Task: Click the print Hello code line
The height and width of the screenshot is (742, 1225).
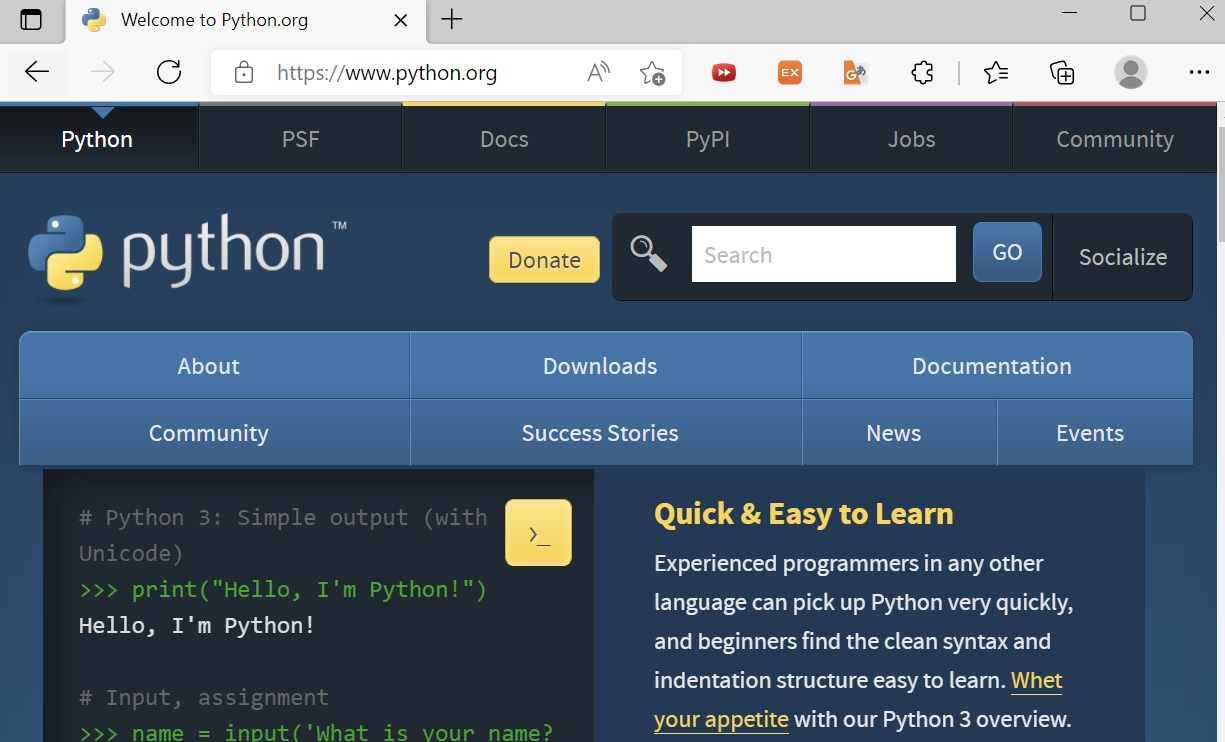Action: tap(283, 590)
